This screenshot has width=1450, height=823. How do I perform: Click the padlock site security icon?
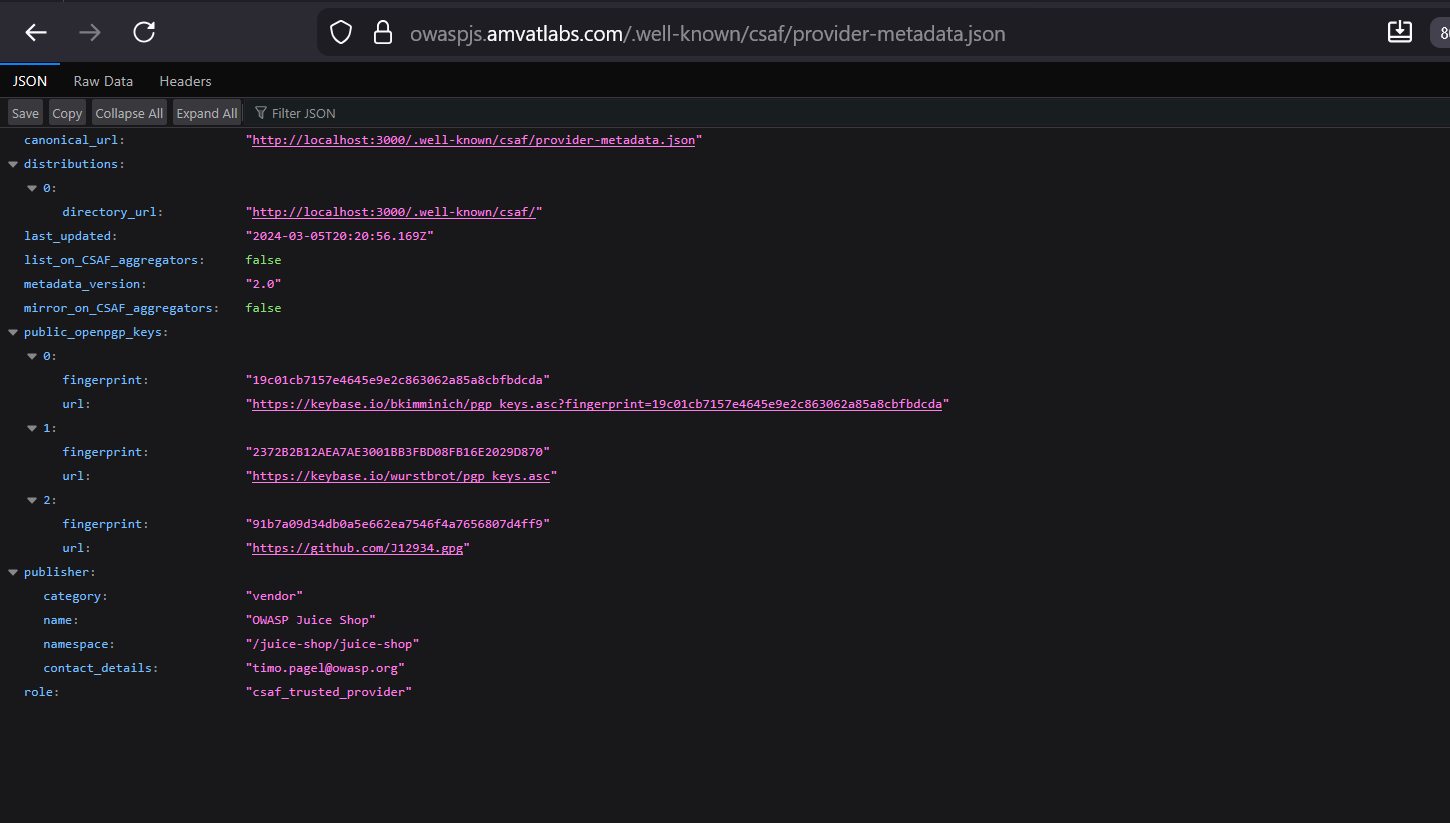(382, 33)
